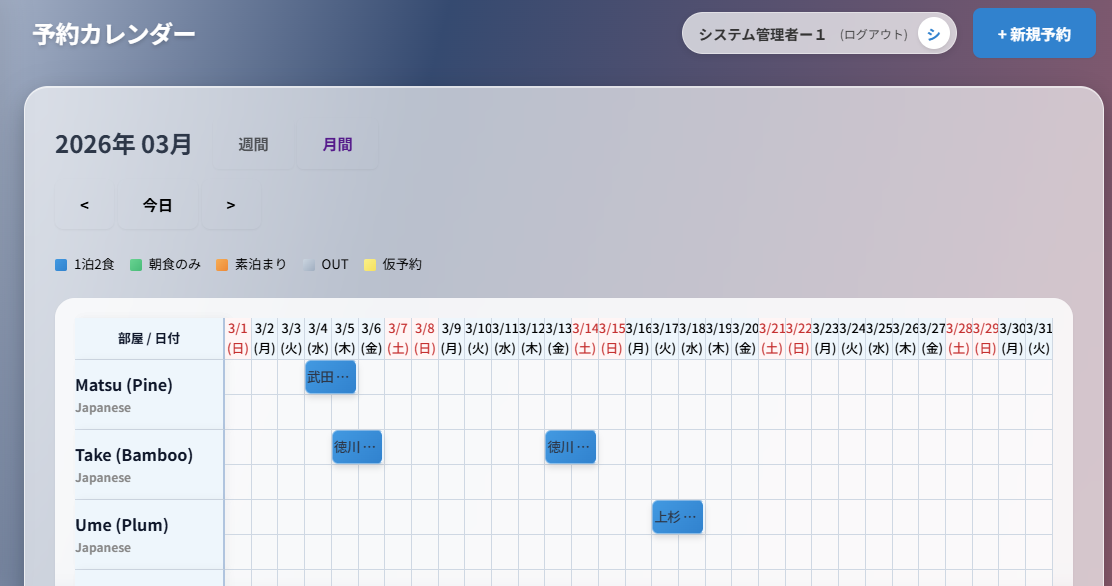Open second 徳川 reservation on 3/13
1112x586 pixels.
click(570, 447)
